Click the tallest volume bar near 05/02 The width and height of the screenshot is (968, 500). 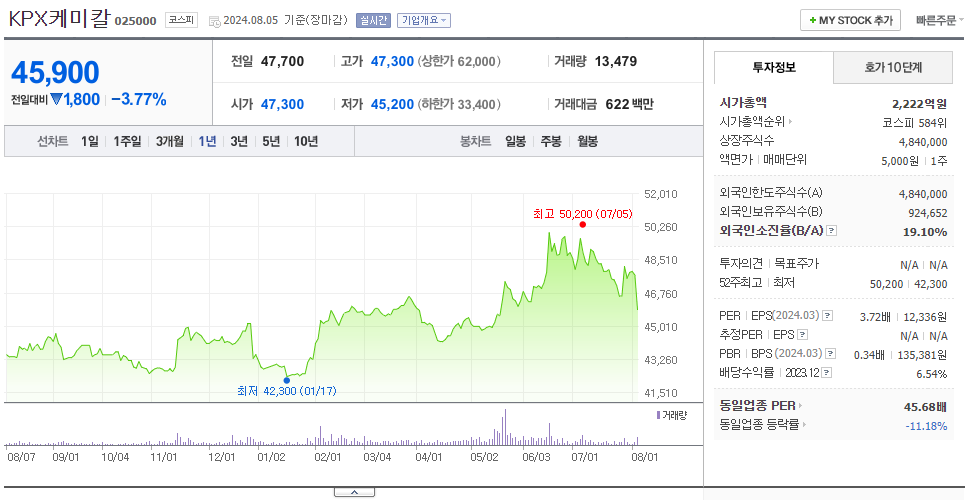(504, 427)
